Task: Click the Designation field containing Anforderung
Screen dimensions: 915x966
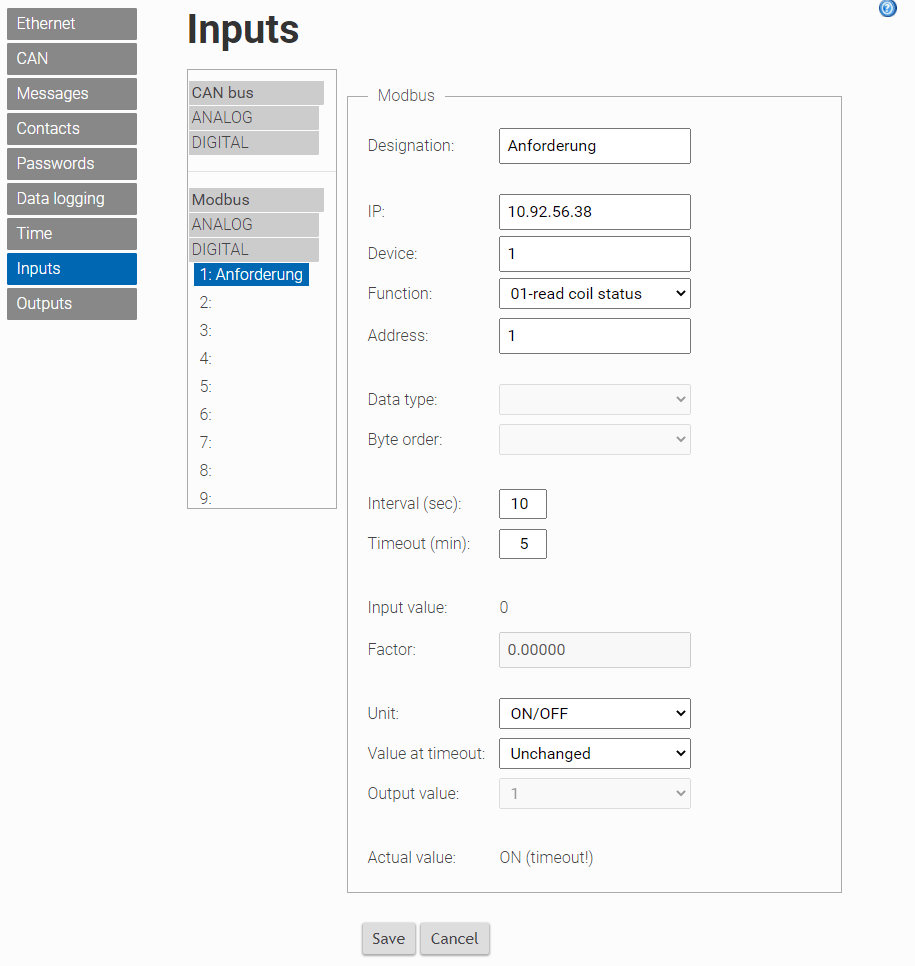Action: tap(594, 145)
